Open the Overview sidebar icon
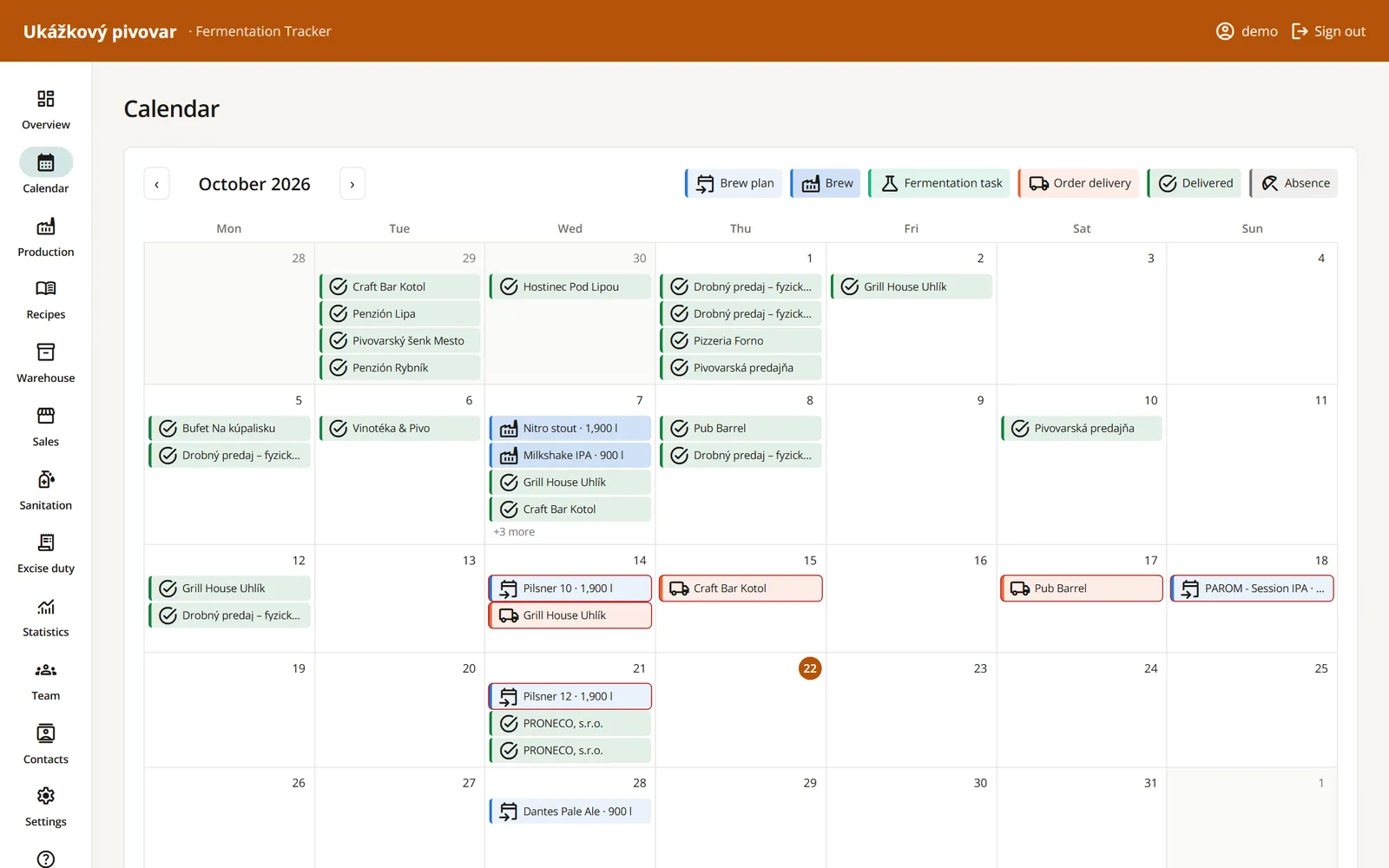Image resolution: width=1389 pixels, height=868 pixels. 46,99
